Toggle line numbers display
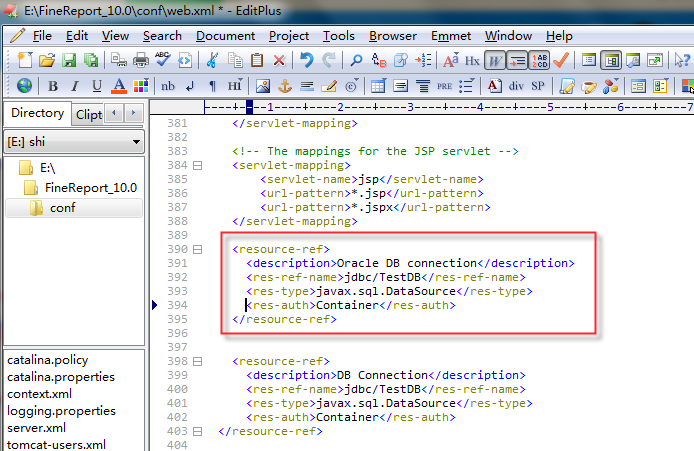The width and height of the screenshot is (694, 451). coord(539,60)
